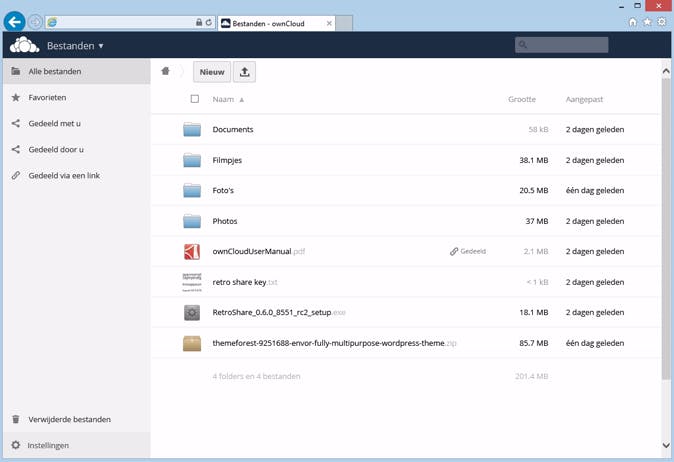Click the vertical scrollbar thumb
This screenshot has width=674, height=462.
click(x=666, y=229)
